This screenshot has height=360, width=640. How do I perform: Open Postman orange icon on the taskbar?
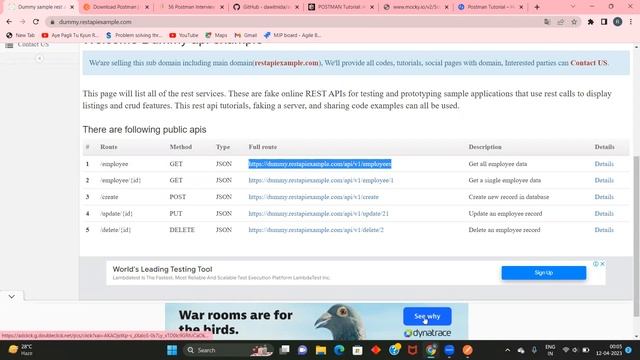click(x=468, y=350)
